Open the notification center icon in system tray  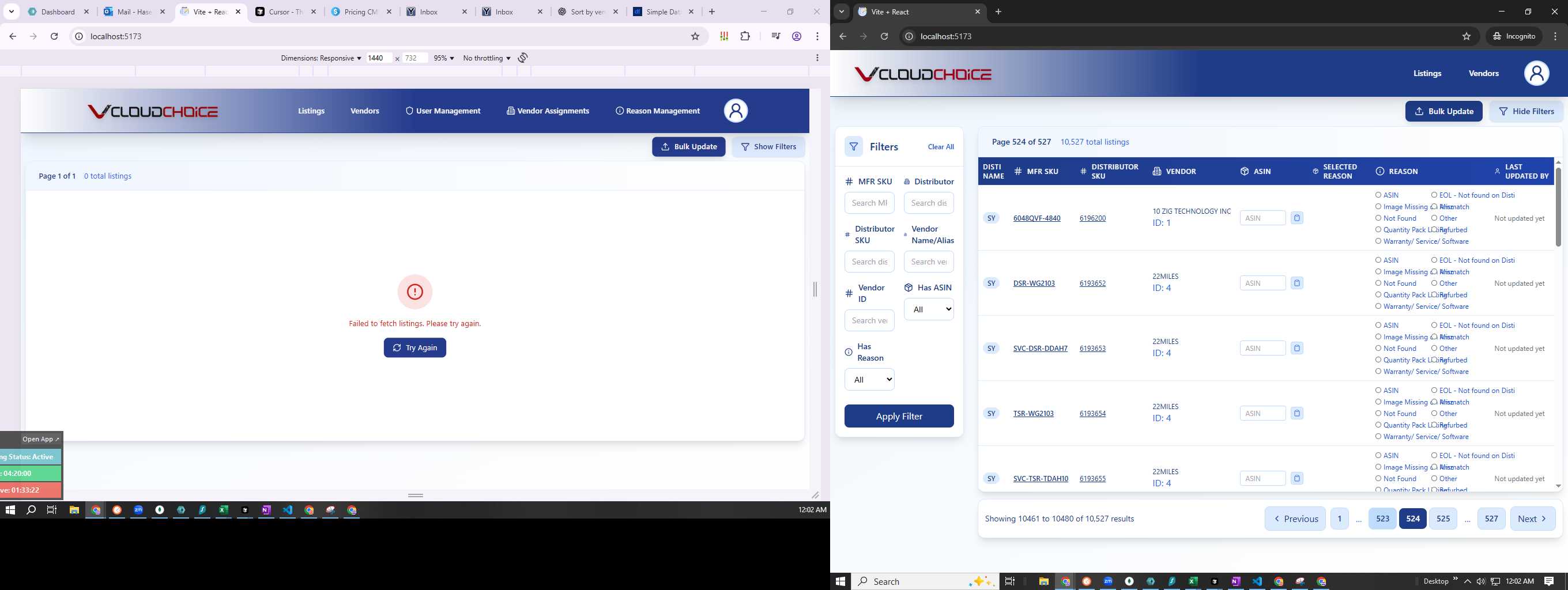1549,581
